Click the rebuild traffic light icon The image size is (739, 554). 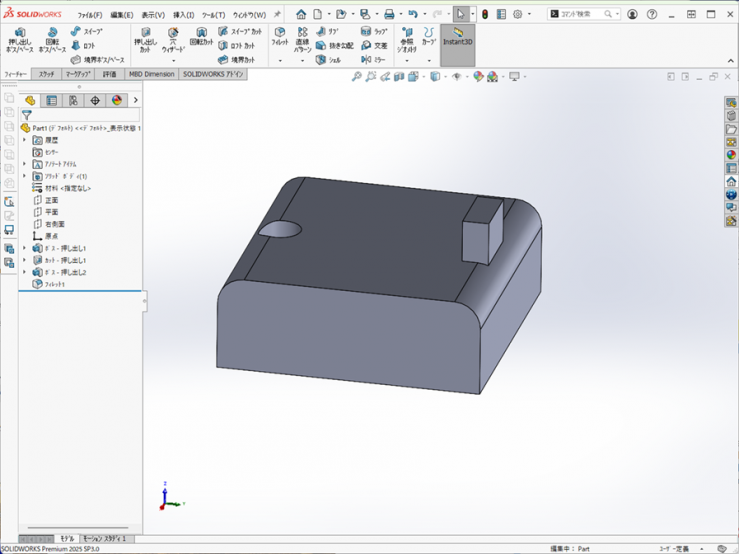click(484, 14)
